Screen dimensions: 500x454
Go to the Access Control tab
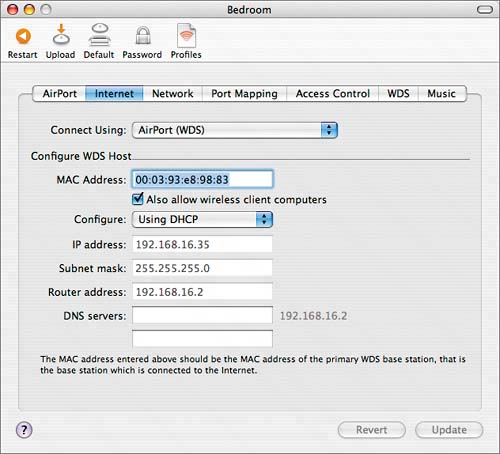click(x=333, y=94)
